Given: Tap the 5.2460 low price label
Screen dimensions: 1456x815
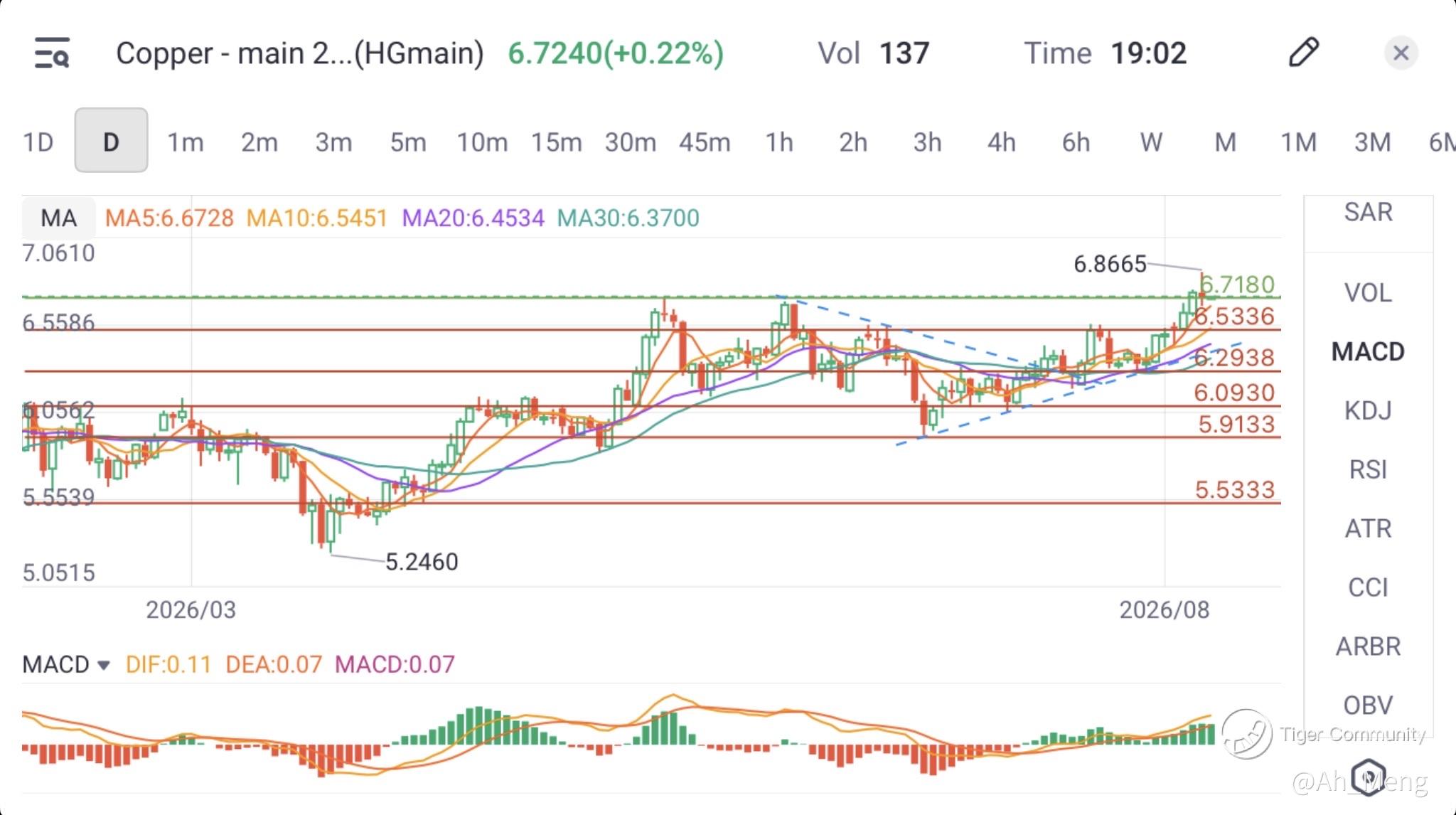Looking at the screenshot, I should click(422, 562).
